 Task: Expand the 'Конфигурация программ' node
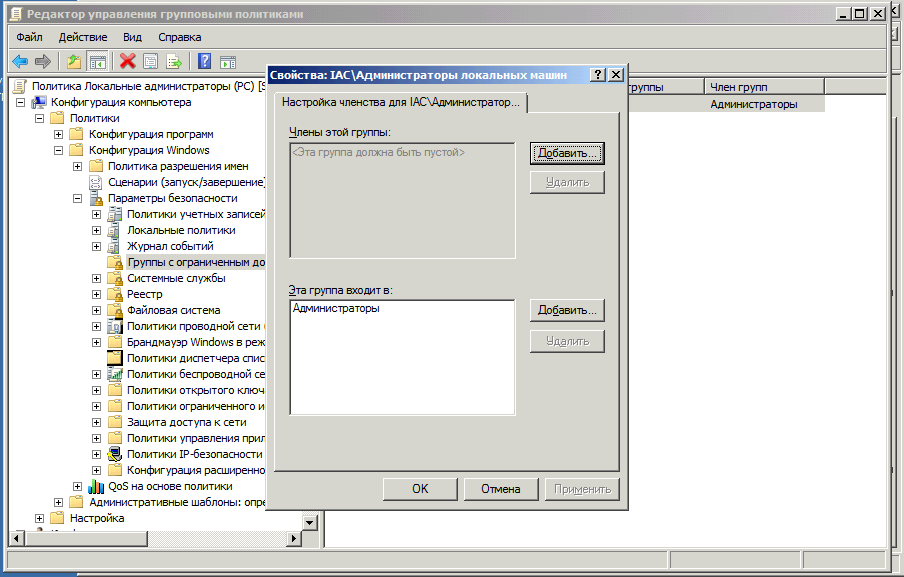click(x=58, y=134)
